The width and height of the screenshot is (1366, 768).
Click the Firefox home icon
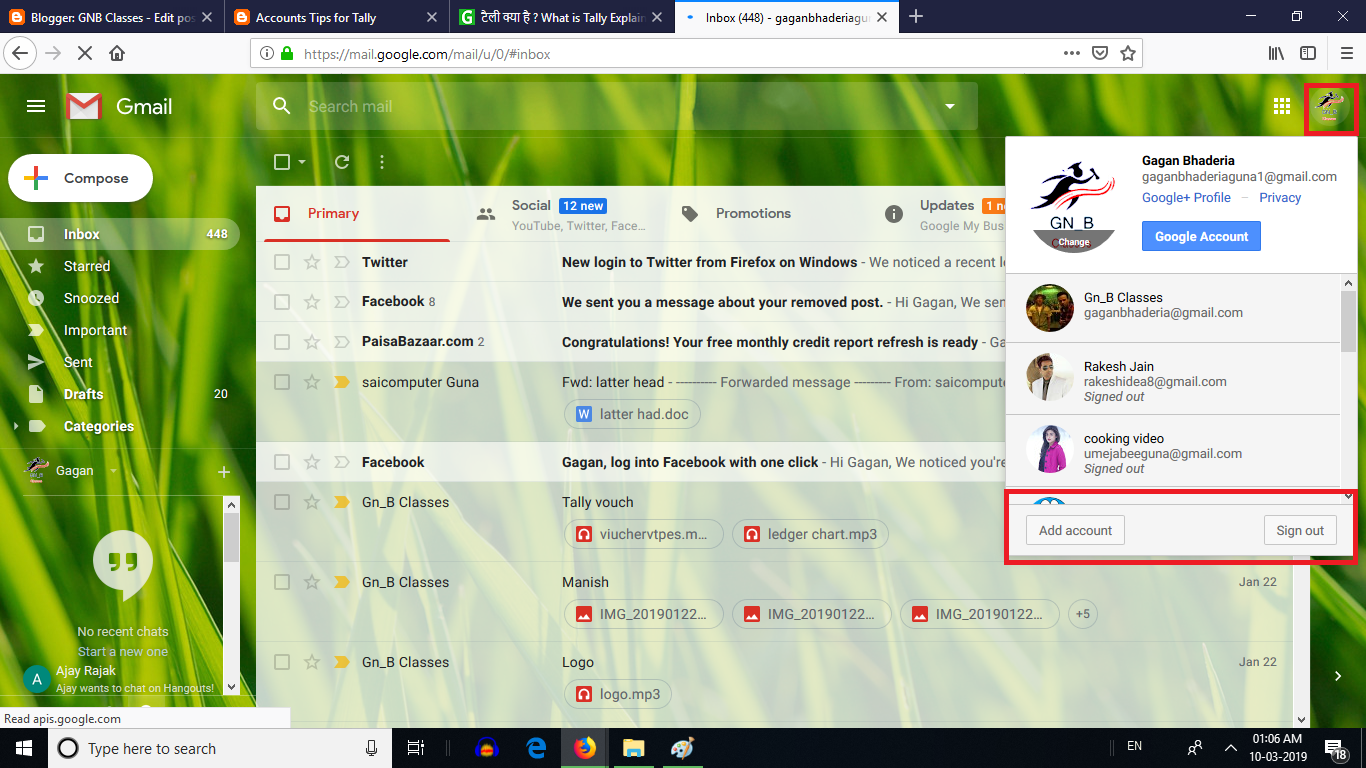point(117,53)
